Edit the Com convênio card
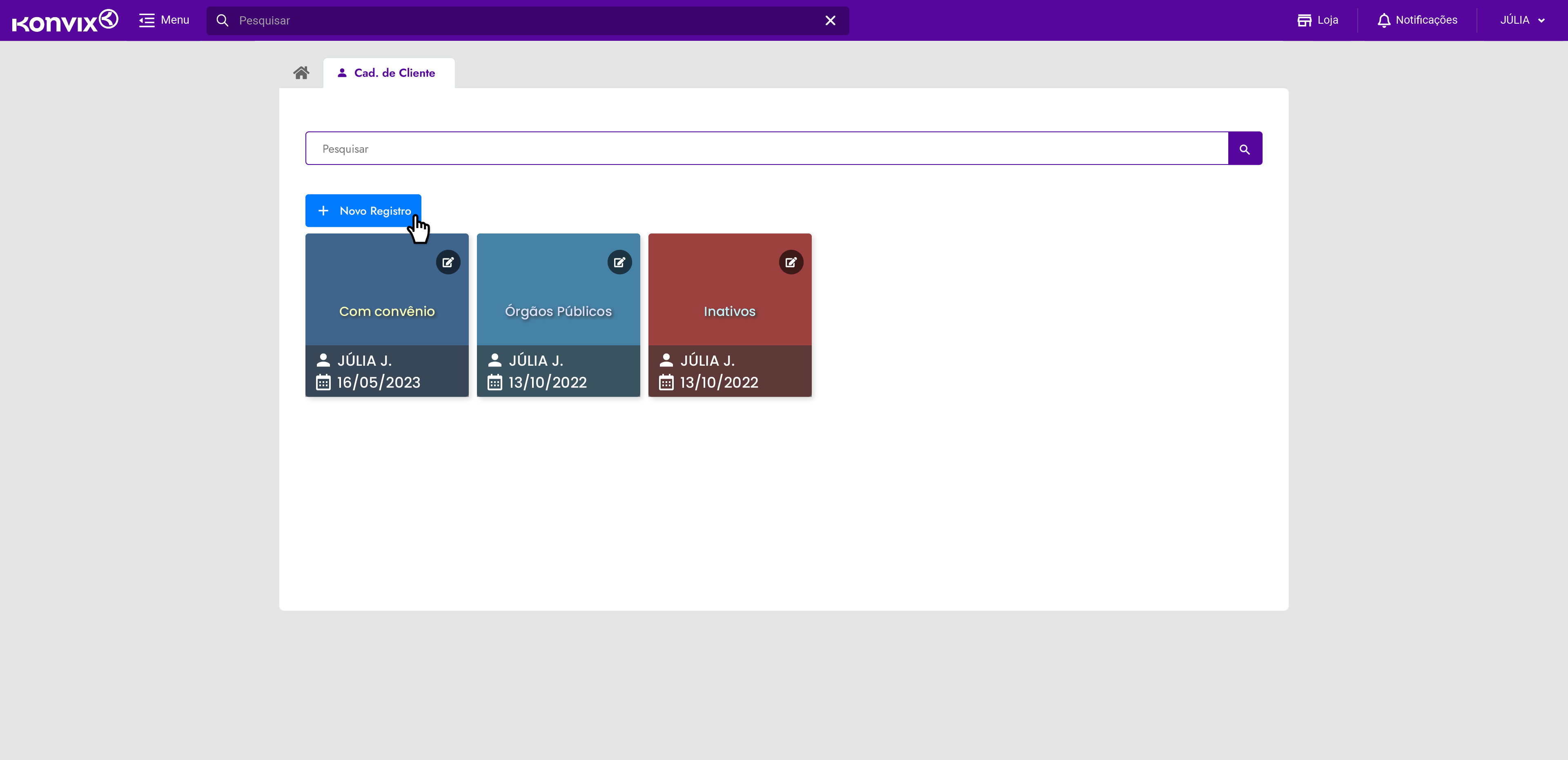1568x760 pixels. point(448,262)
